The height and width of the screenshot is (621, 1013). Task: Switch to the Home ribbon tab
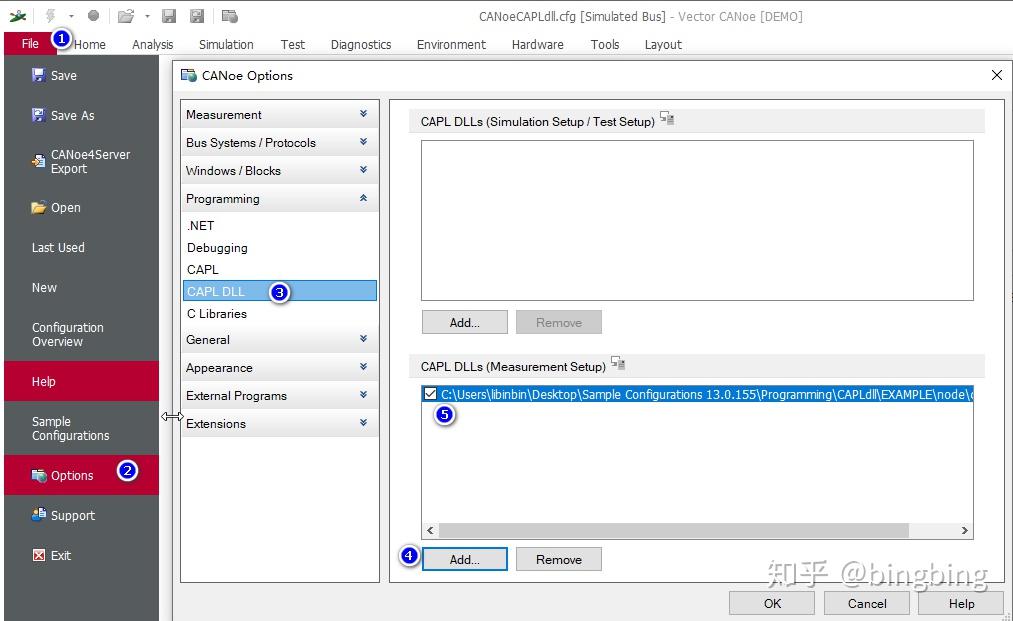click(x=89, y=45)
